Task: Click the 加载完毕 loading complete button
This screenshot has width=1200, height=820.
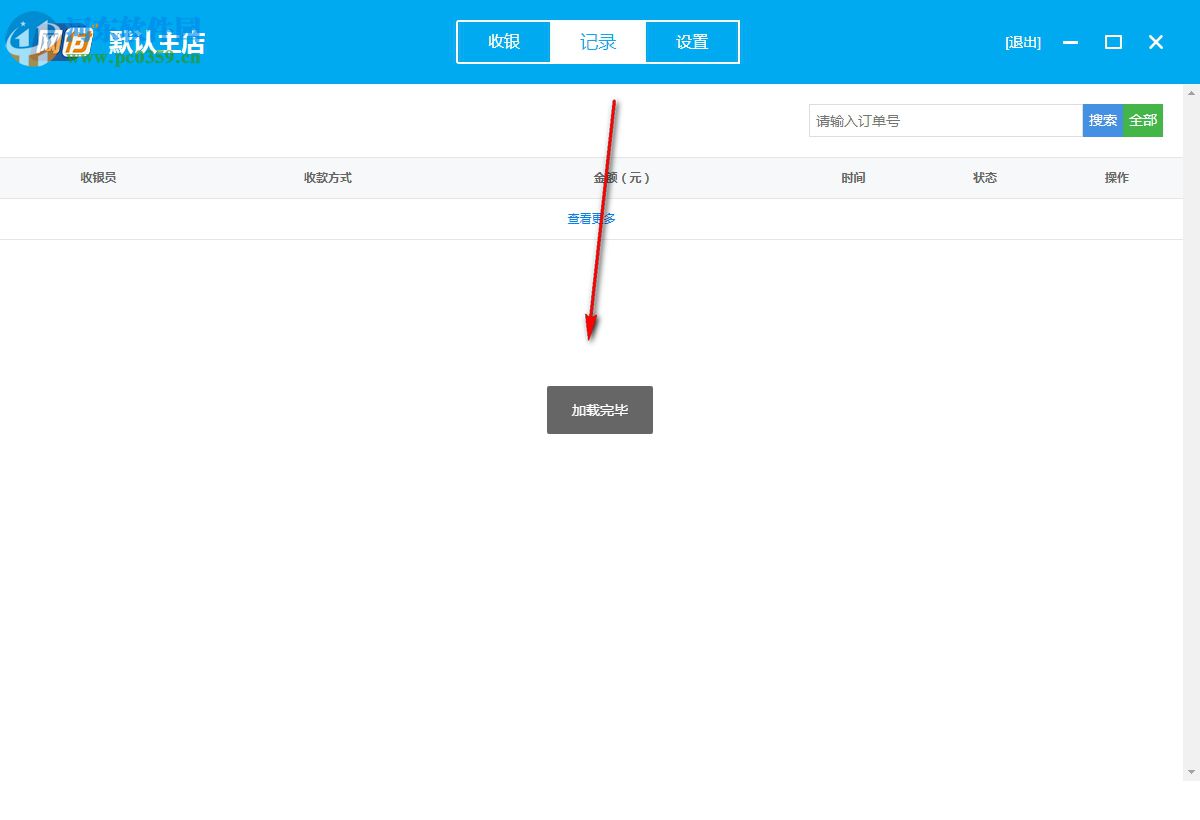Action: pyautogui.click(x=599, y=409)
